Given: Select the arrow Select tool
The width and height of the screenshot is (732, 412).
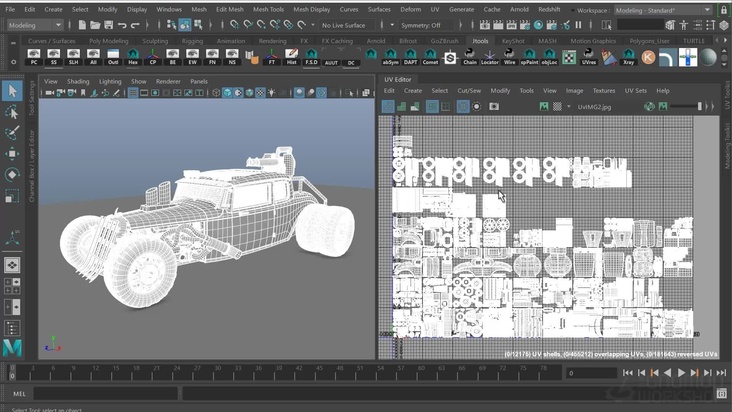Looking at the screenshot, I should tap(12, 92).
